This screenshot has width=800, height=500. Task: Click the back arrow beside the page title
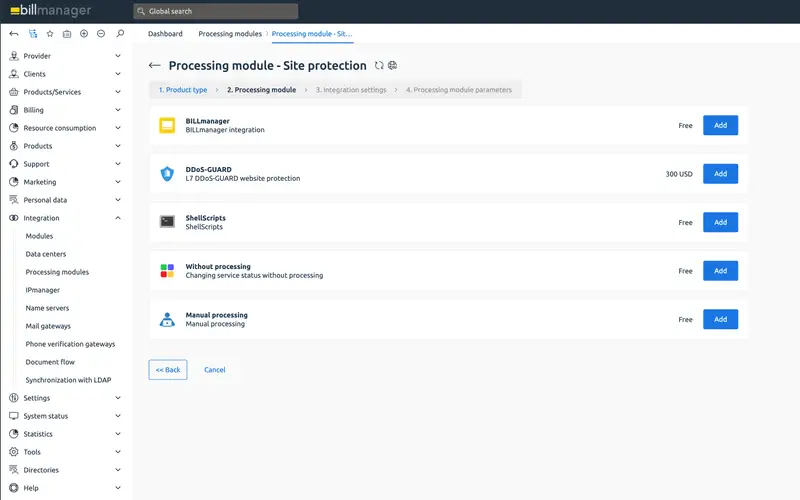tap(155, 65)
